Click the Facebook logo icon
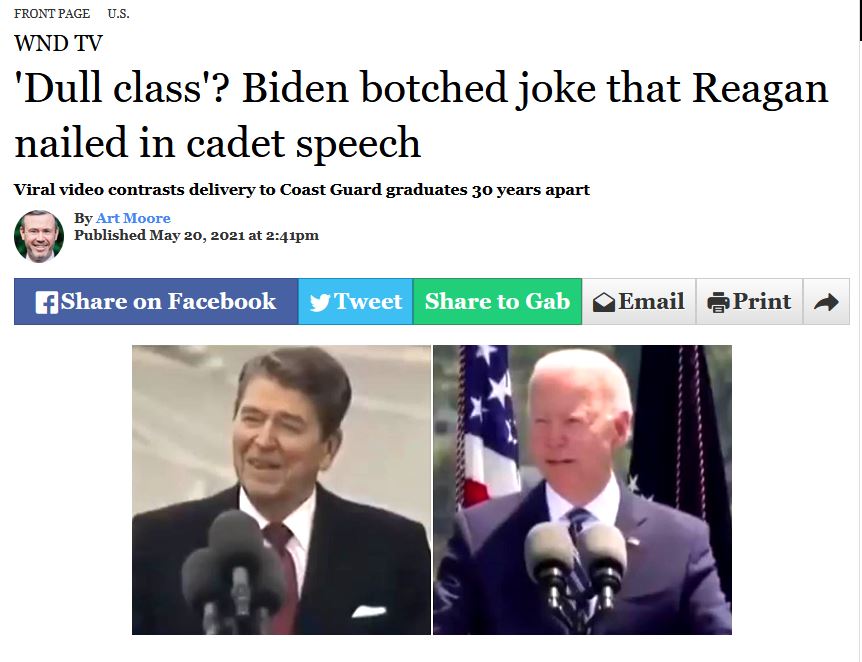This screenshot has width=862, height=662. [47, 302]
